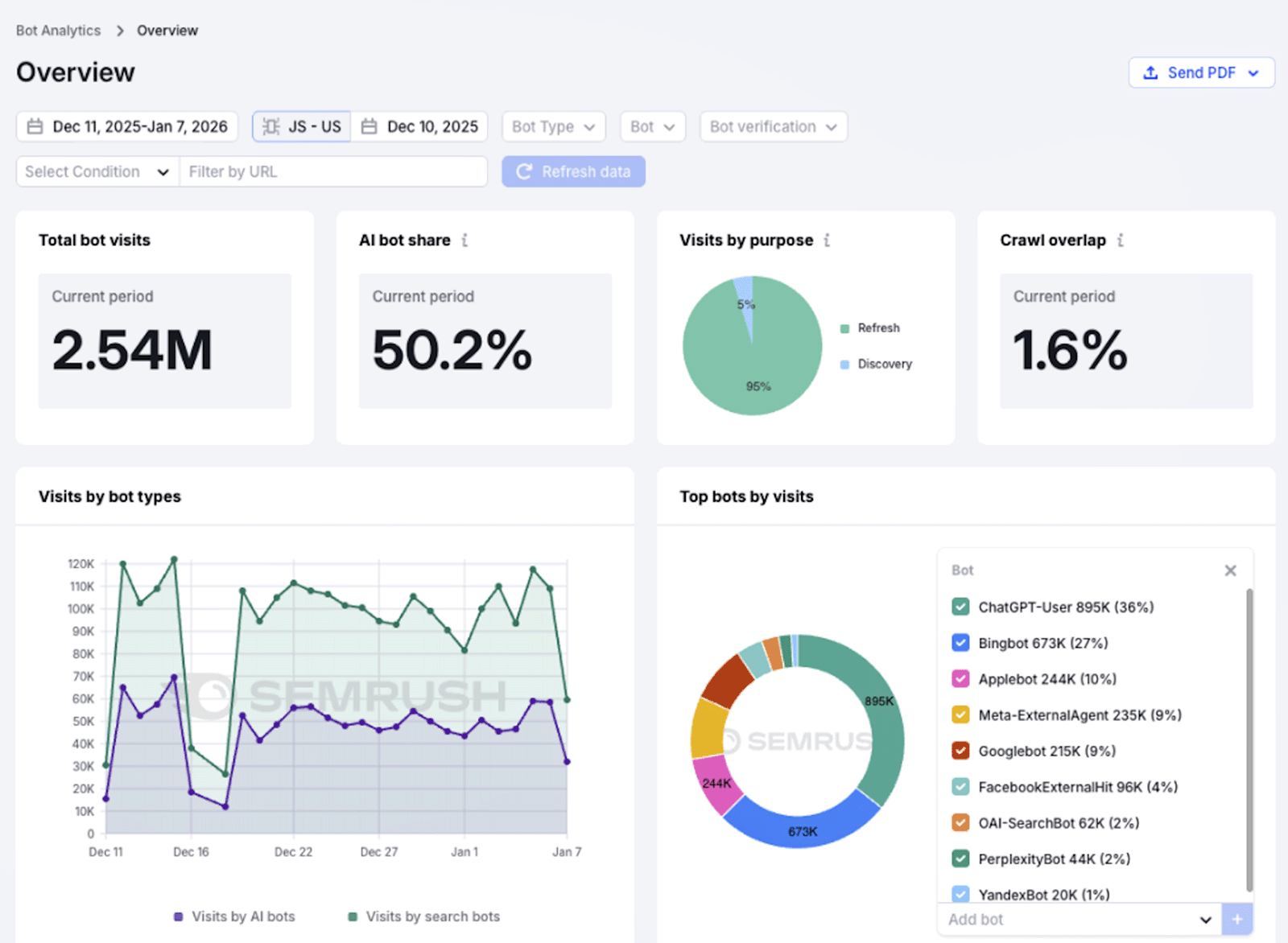This screenshot has height=943, width=1288.
Task: Click the Discovery legend marker in pie chart
Action: coord(844,364)
